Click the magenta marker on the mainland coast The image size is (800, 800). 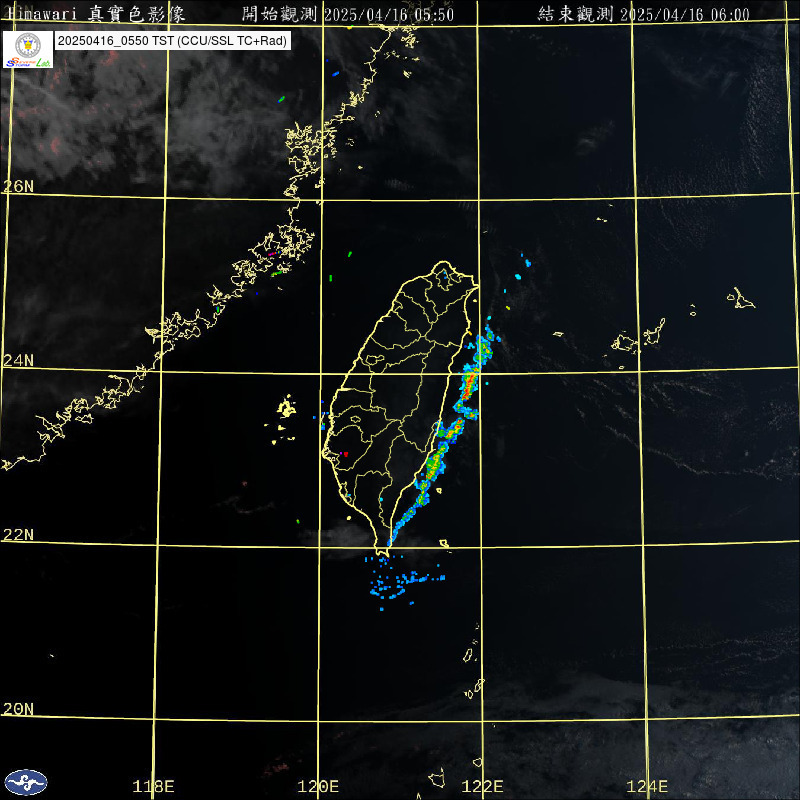[271, 254]
